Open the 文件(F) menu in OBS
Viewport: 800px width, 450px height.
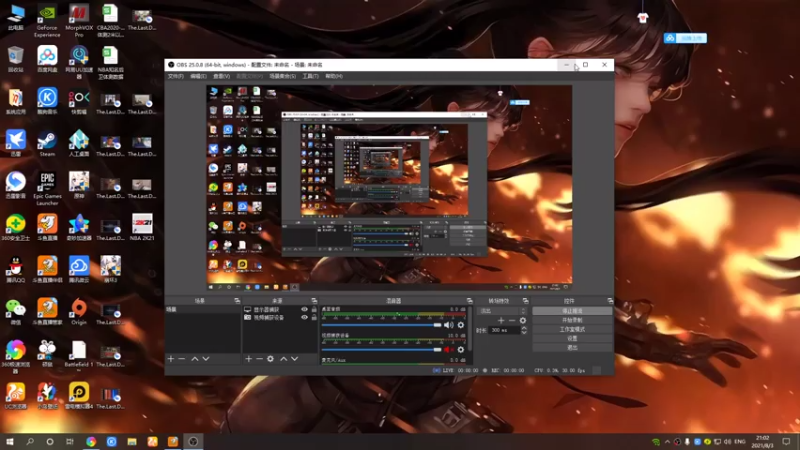(176, 76)
